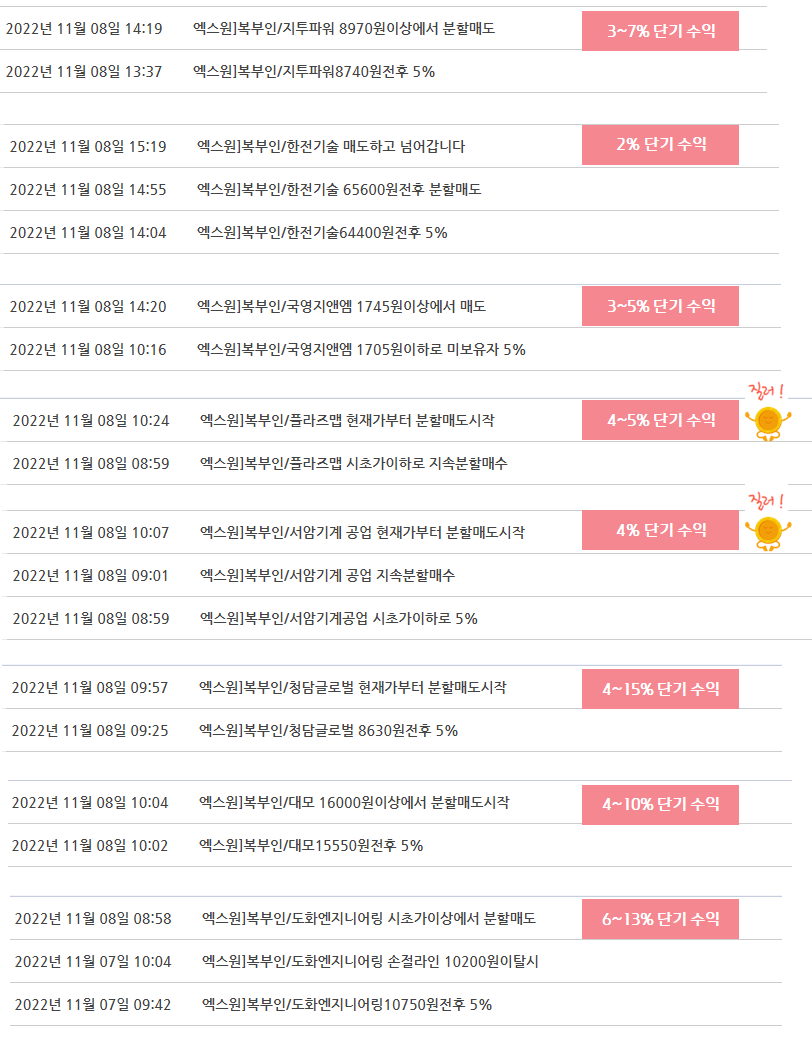812x1058 pixels.
Task: Open message 한전기술 매도하고 넘어갑니다
Action: [331, 146]
